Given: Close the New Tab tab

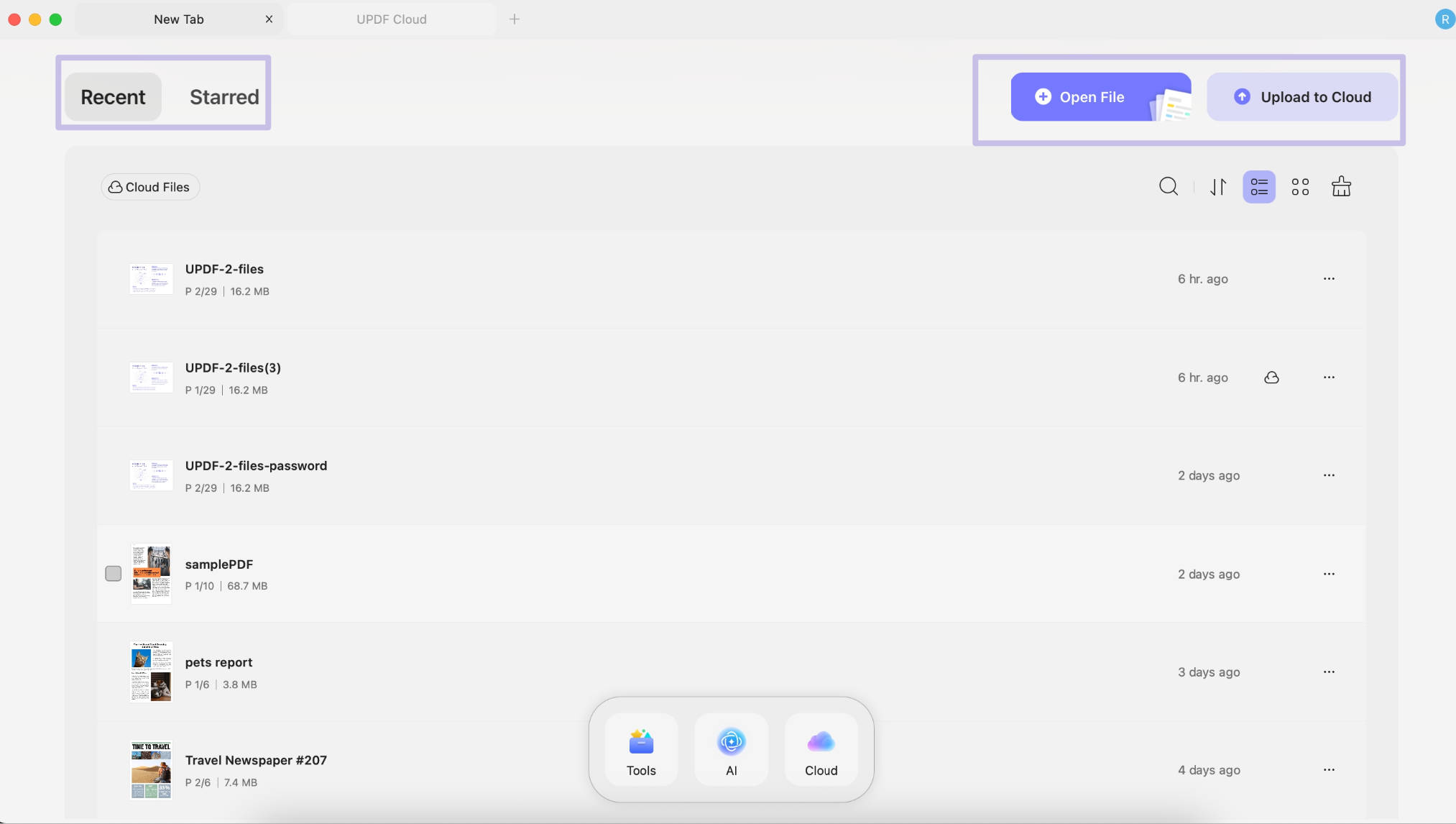Looking at the screenshot, I should click(269, 19).
